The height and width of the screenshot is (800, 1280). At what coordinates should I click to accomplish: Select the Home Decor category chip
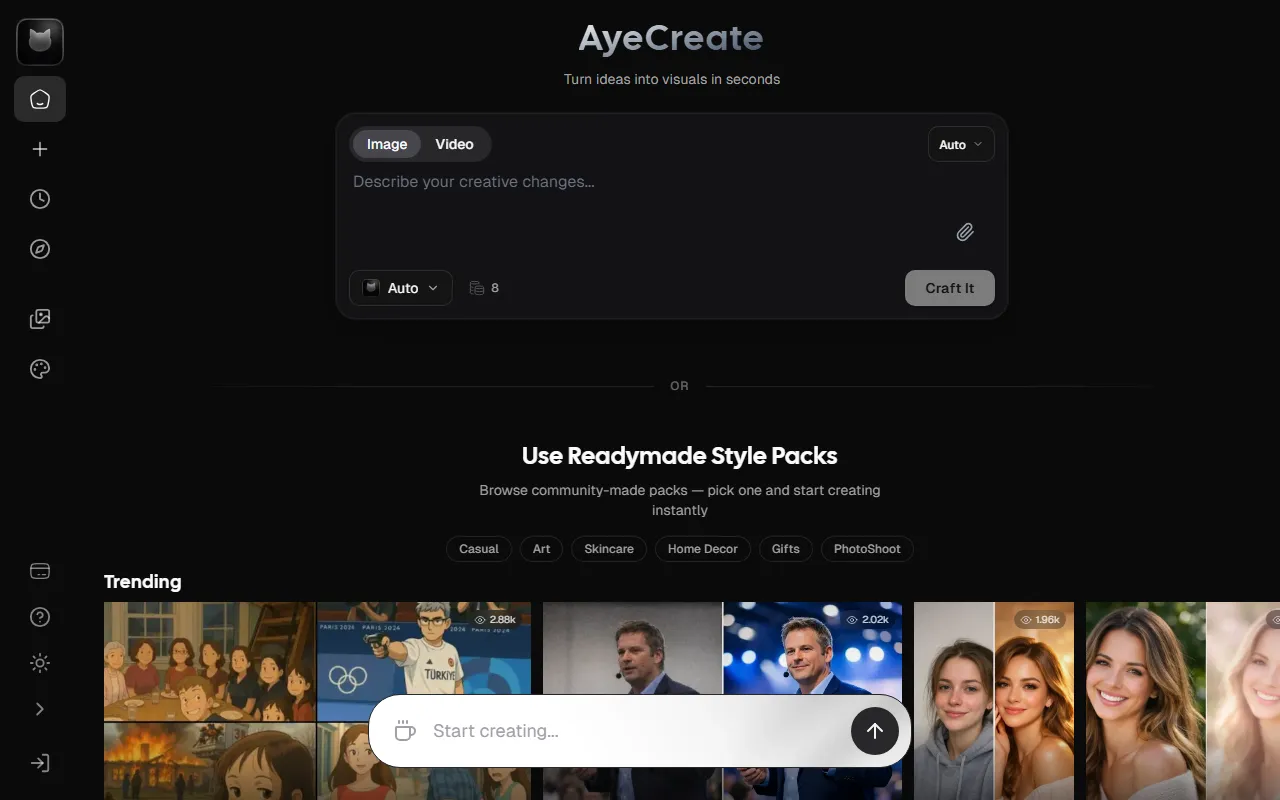tap(702, 549)
